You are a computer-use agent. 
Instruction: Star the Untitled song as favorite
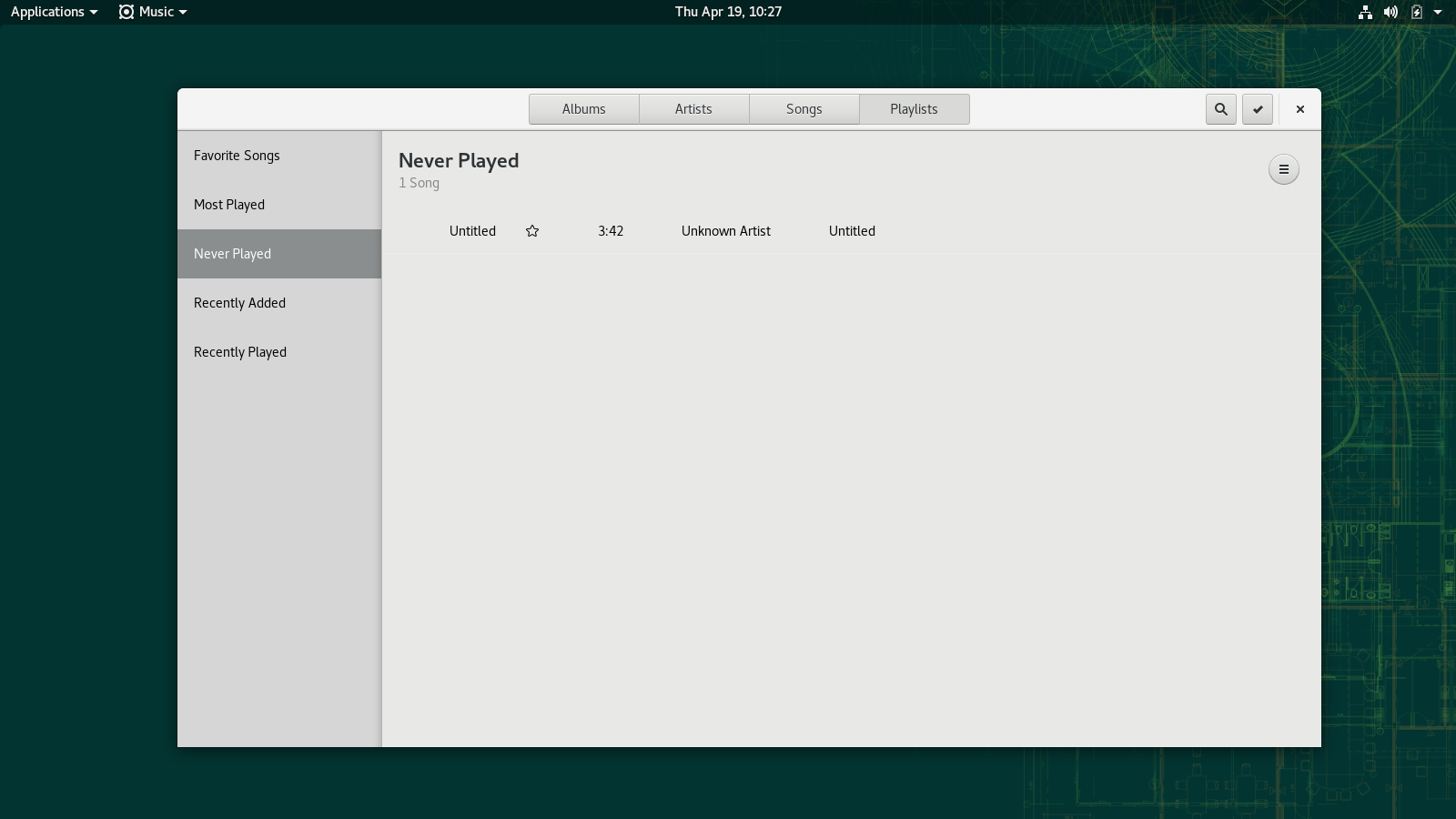pos(532,231)
